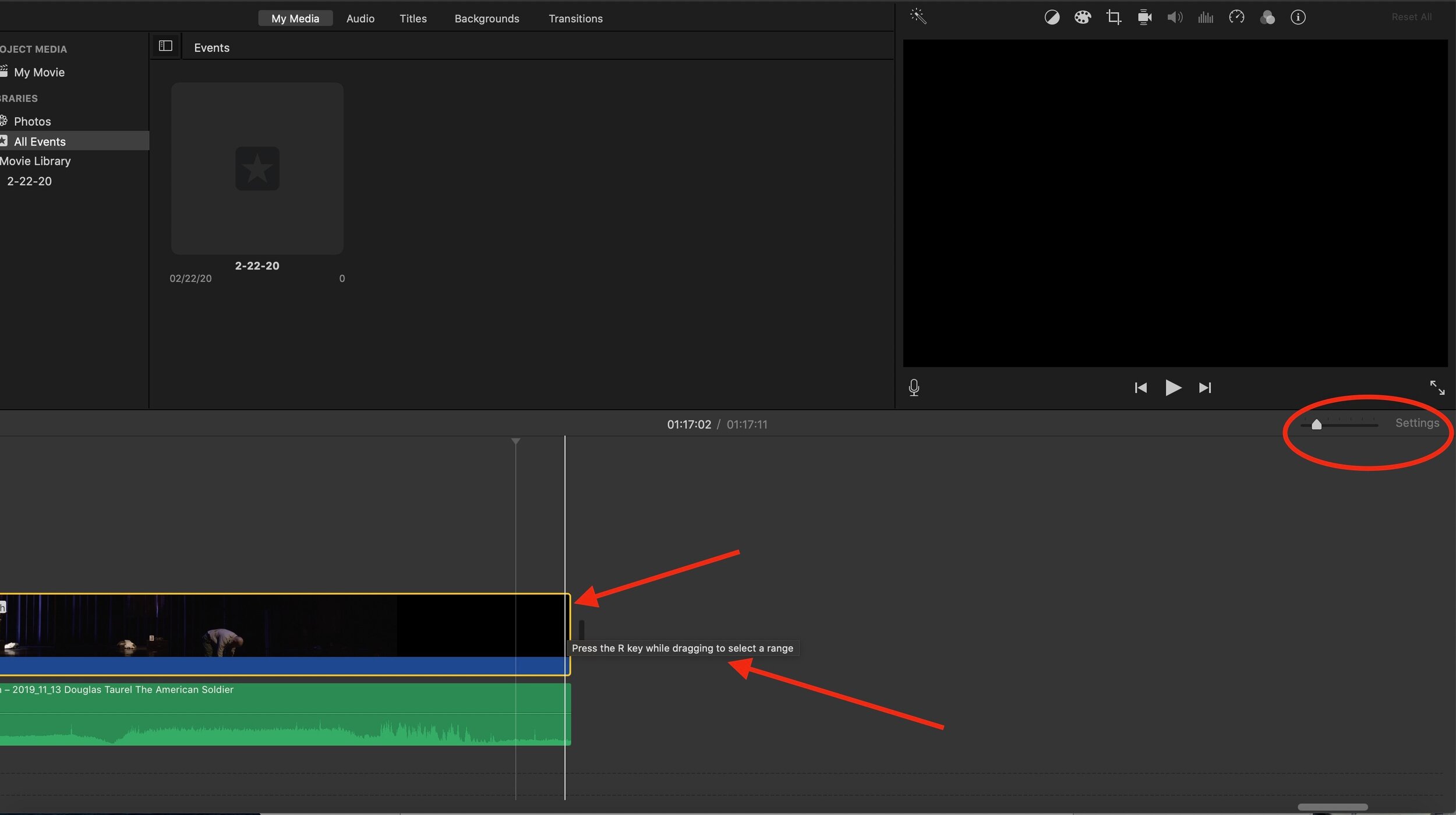The width and height of the screenshot is (1456, 815).
Task: Click the 2-22-20 event title label
Action: click(x=257, y=265)
